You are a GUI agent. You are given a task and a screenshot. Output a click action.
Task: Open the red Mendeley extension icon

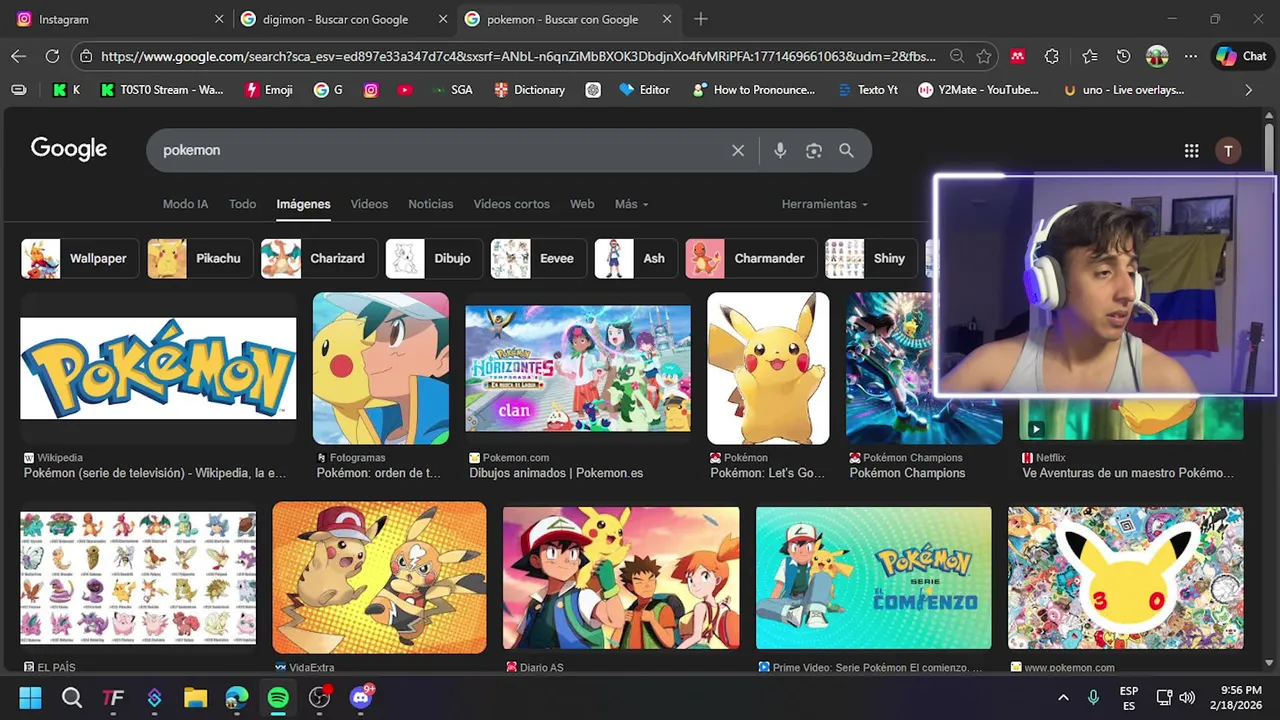click(x=1017, y=56)
